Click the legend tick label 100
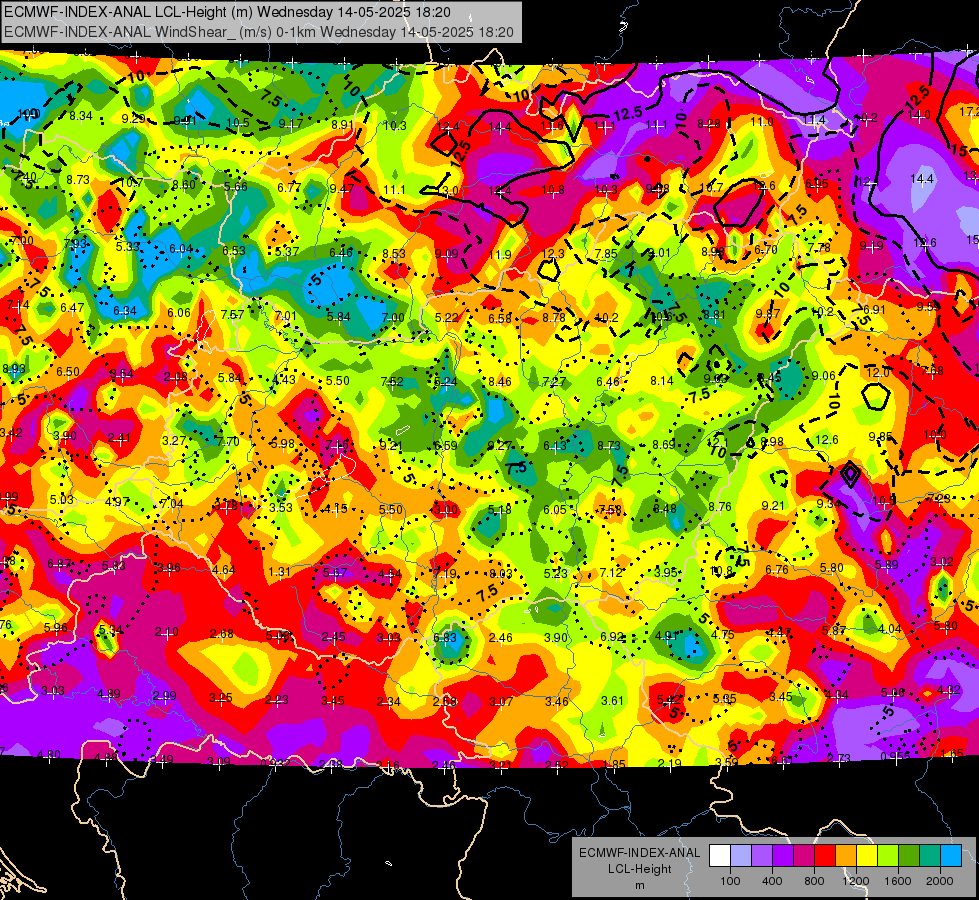Viewport: 979px width, 900px height. (x=730, y=881)
